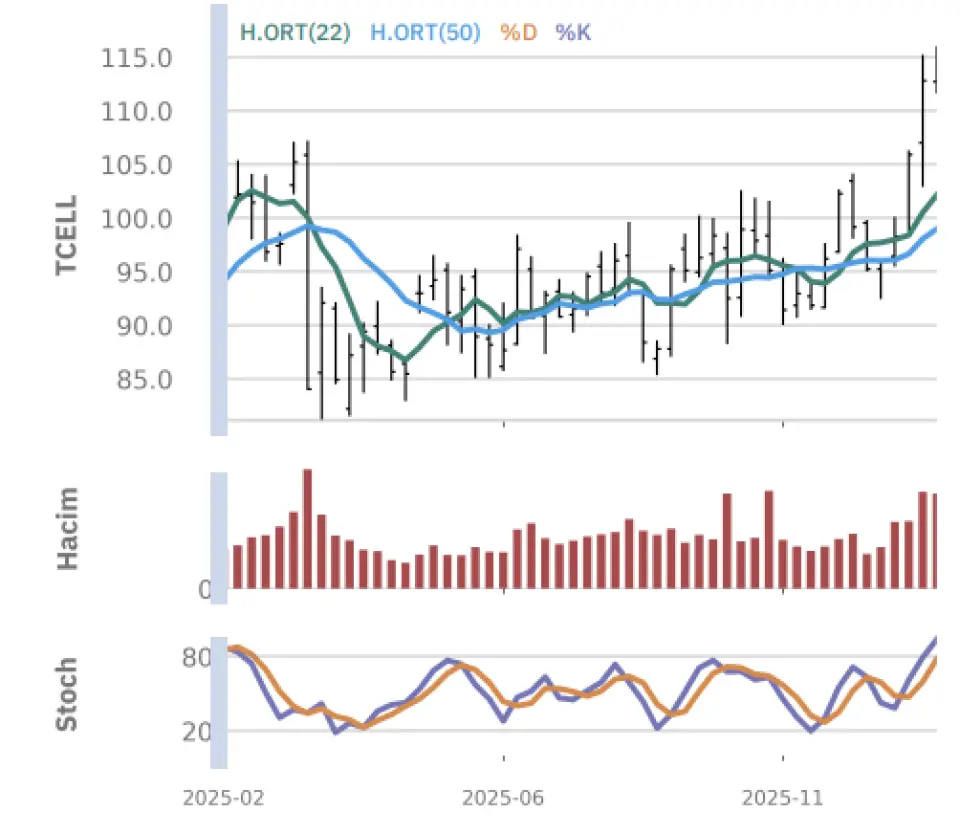Viewport: 960px width, 834px height.
Task: Toggle the H.ORT(22) legend entry
Action: click(x=295, y=32)
